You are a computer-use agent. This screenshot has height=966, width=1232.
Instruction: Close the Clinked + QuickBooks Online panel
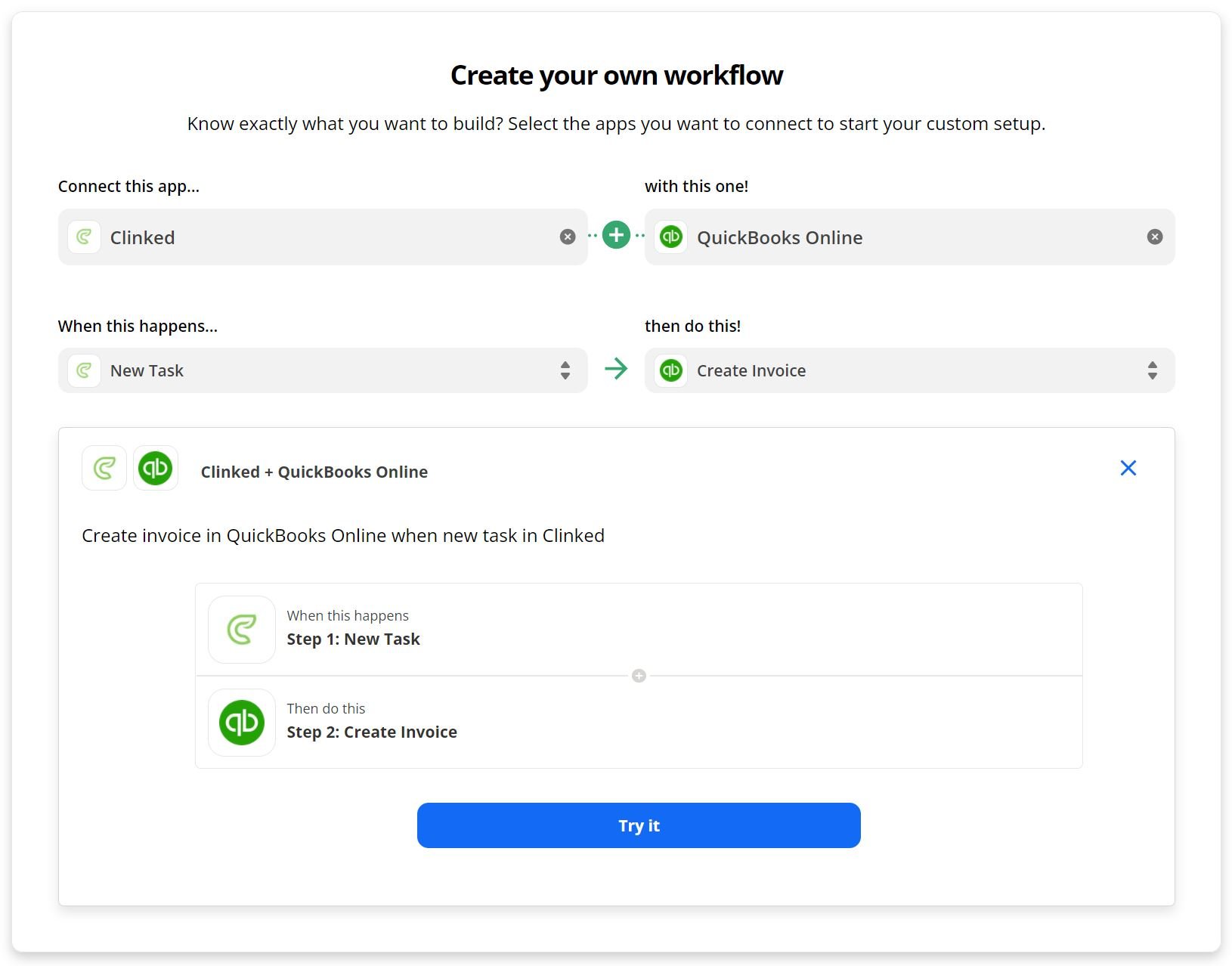point(1128,468)
